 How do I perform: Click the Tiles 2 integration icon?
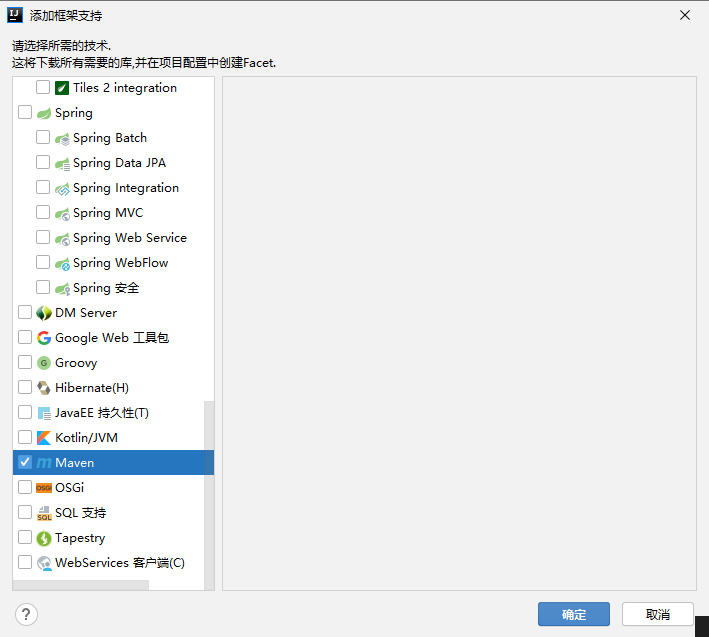pyautogui.click(x=62, y=88)
